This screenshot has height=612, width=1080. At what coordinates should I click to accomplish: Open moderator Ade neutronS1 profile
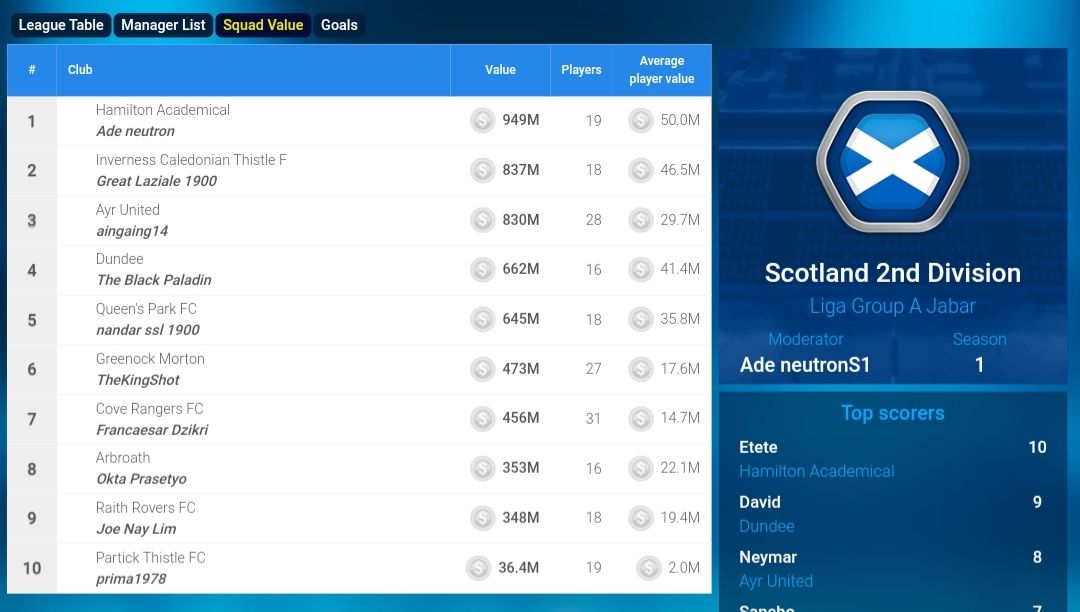(805, 365)
